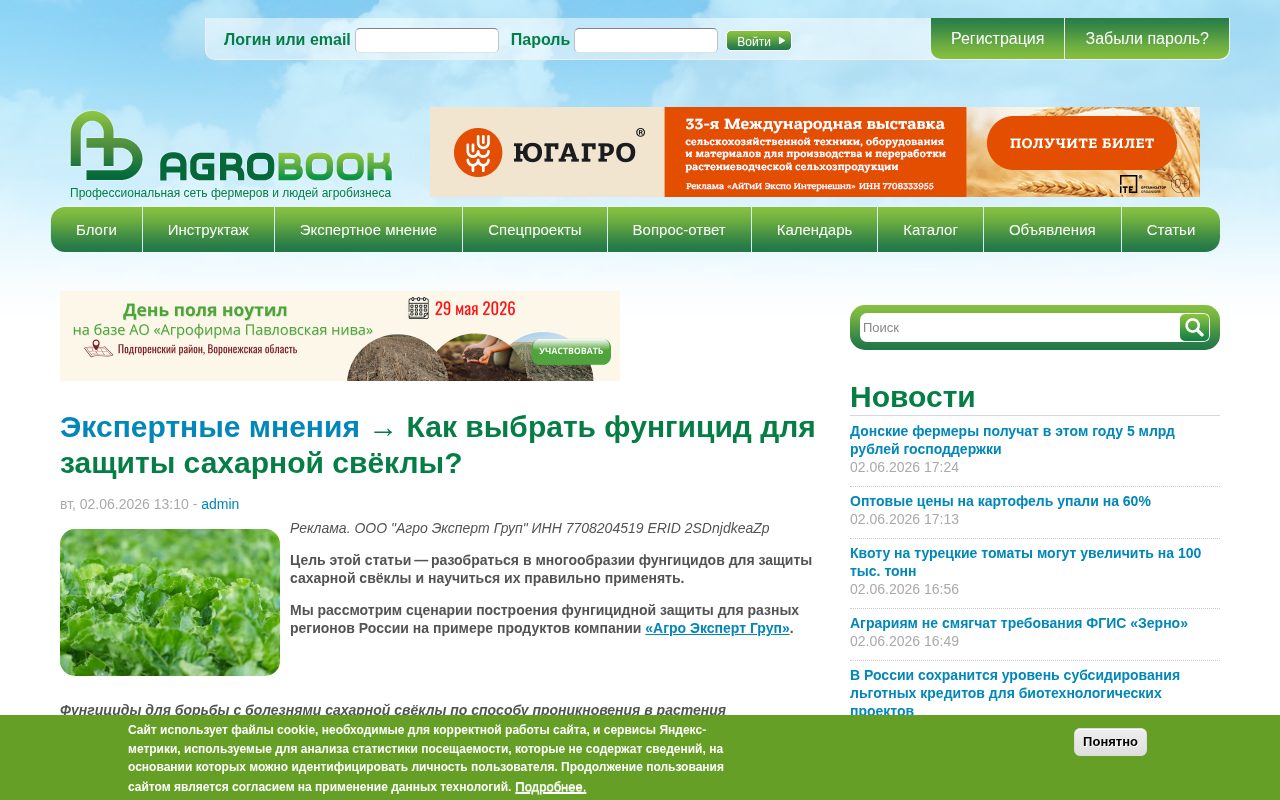Screen dimensions: 1280x800
Task: Open news about требования ФГИС «Зерно»
Action: point(1019,623)
